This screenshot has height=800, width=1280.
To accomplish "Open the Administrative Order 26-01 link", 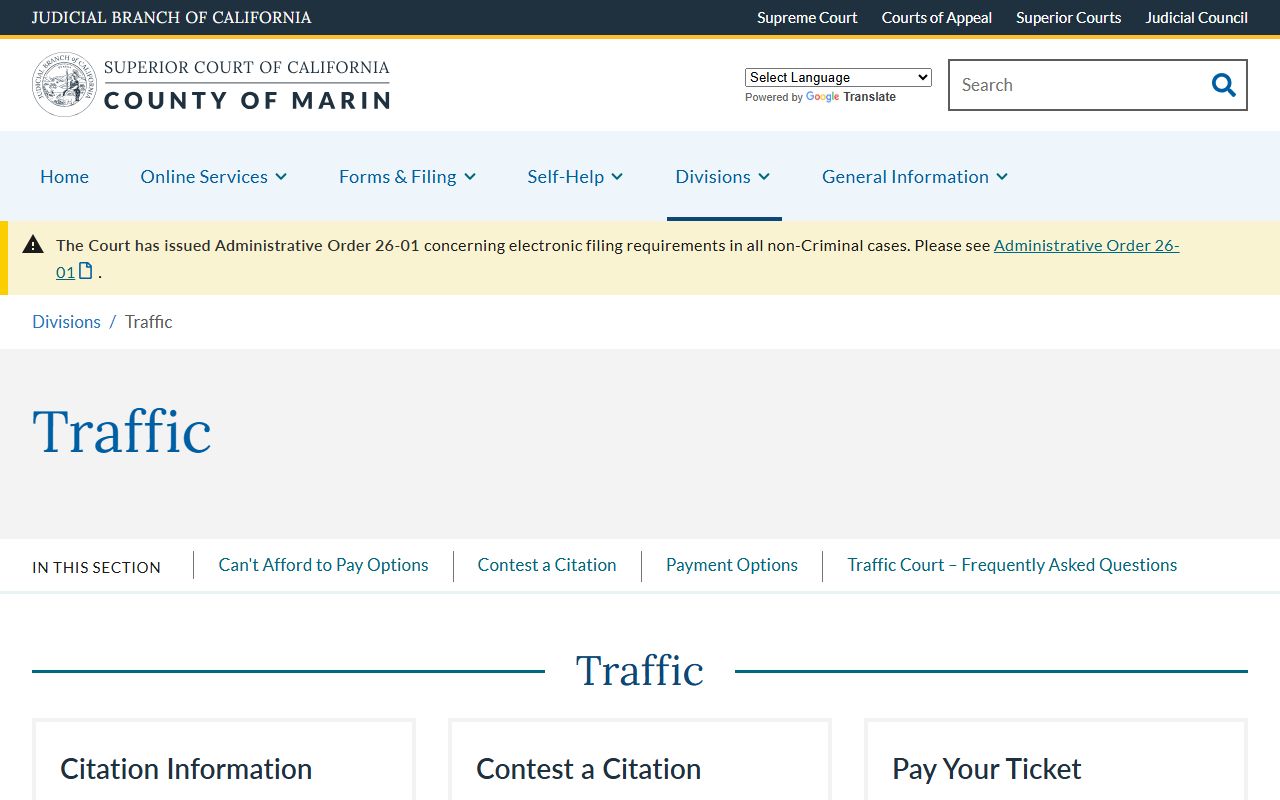I will (1086, 245).
